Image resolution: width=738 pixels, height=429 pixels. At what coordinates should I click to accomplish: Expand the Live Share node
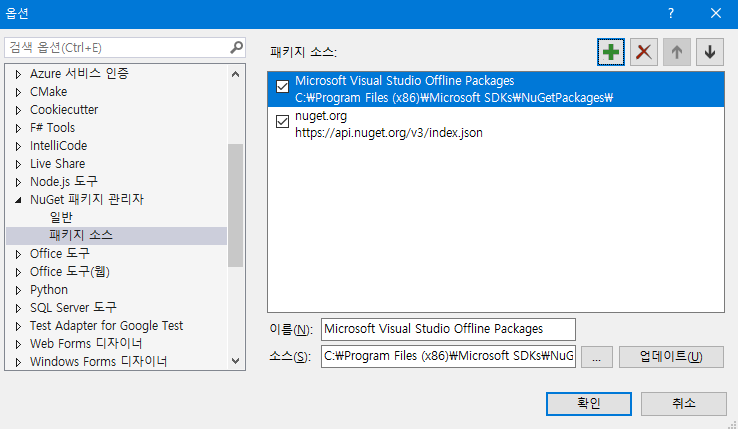18,164
